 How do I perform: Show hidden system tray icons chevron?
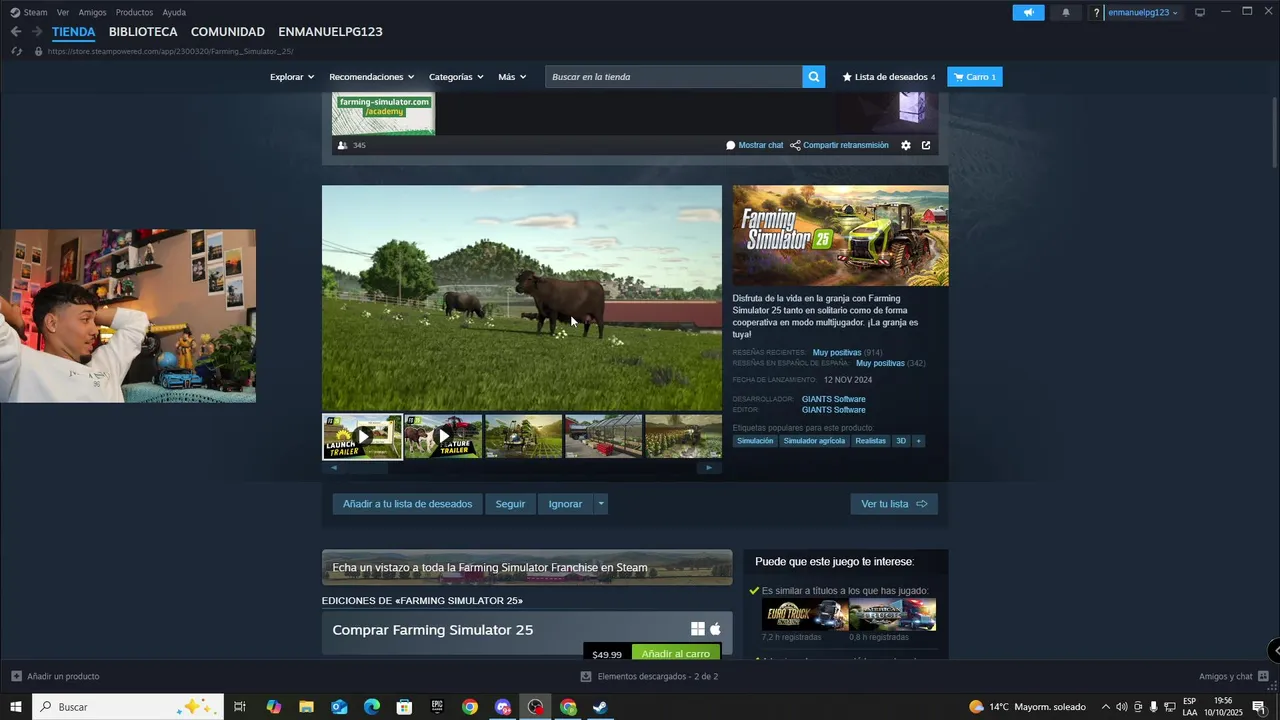(x=1105, y=707)
